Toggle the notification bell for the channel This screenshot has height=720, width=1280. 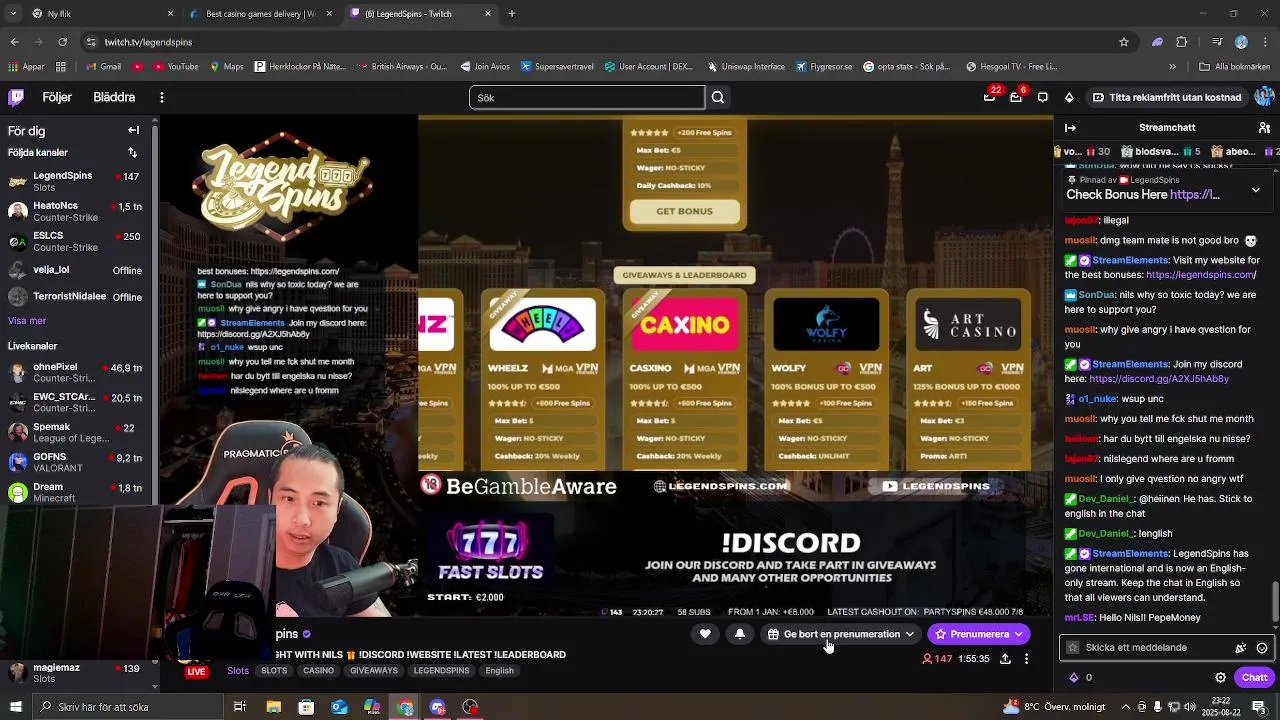click(x=740, y=634)
